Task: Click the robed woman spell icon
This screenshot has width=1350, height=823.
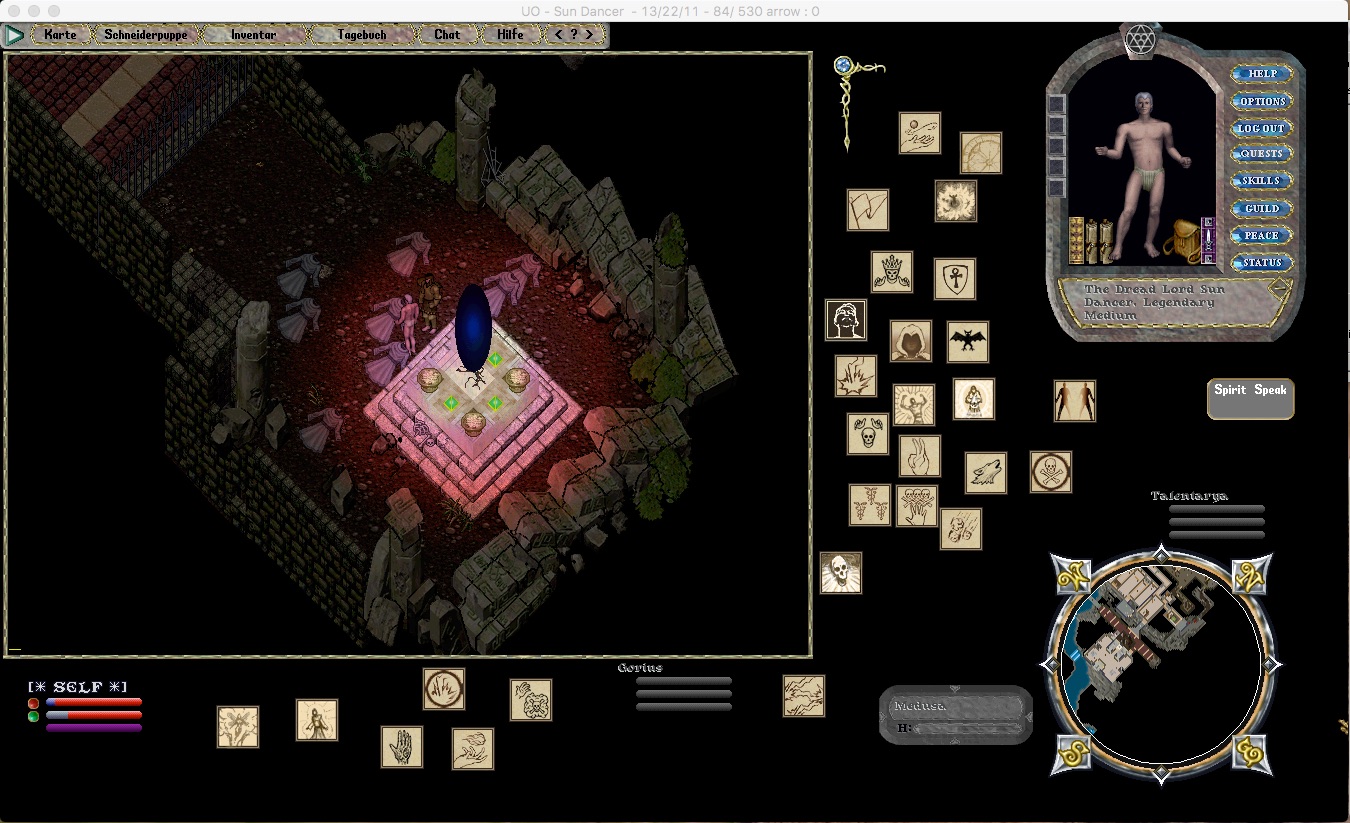Action: pos(317,720)
